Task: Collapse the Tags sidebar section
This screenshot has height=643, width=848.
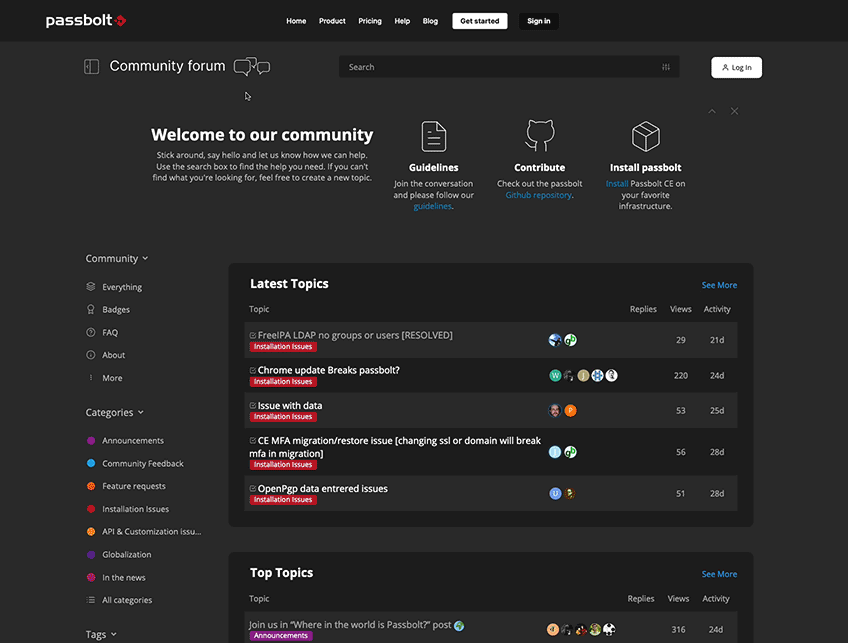Action: 101,634
